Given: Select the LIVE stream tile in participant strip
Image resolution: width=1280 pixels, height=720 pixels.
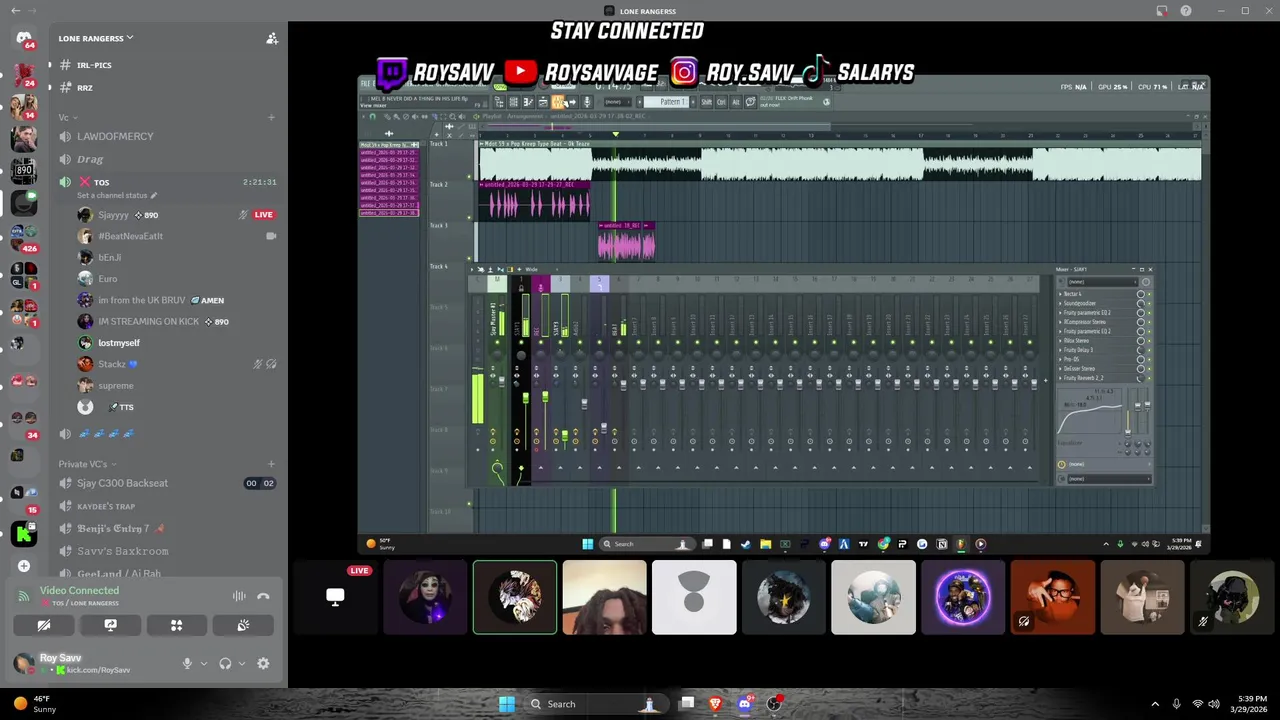Looking at the screenshot, I should point(335,598).
